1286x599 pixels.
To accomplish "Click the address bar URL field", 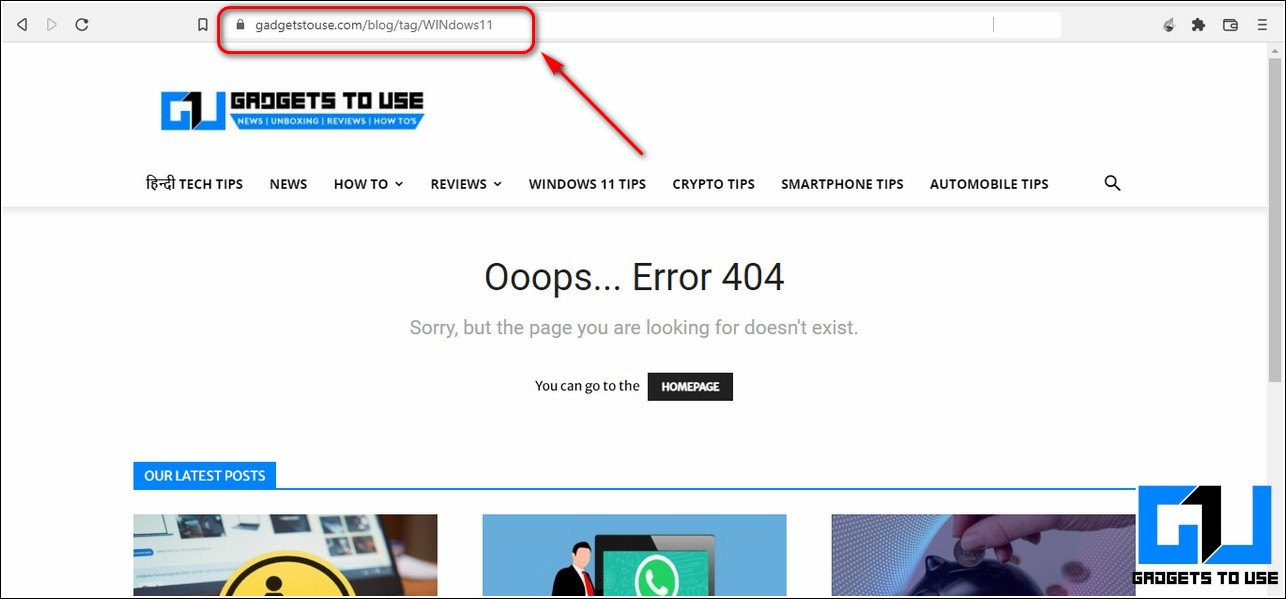I will pyautogui.click(x=600, y=25).
